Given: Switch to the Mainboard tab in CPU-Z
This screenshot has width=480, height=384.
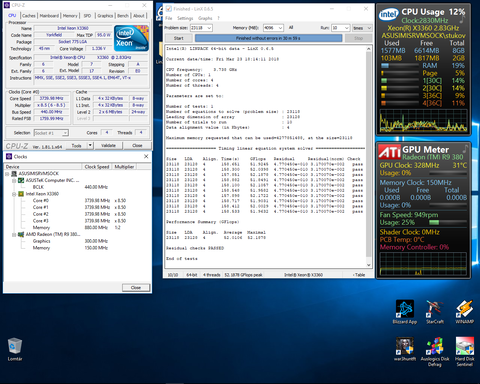Looking at the screenshot, I should [49, 16].
